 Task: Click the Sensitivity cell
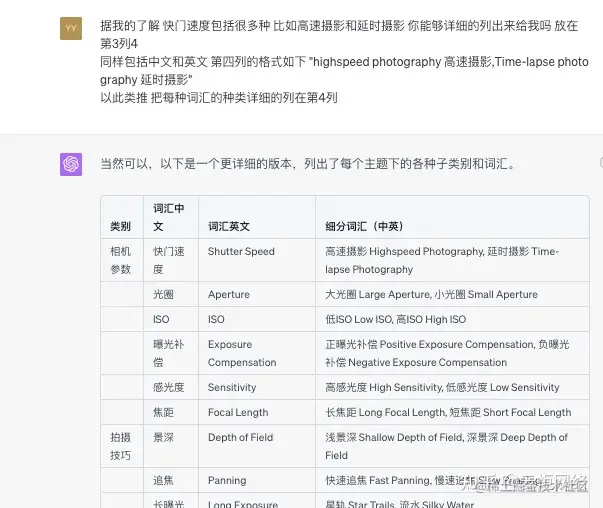coord(257,387)
